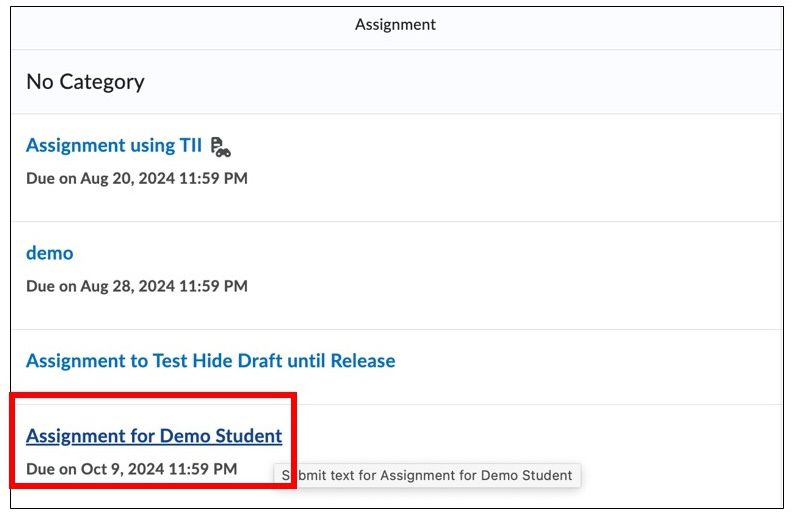Select the No Category section heading
This screenshot has width=794, height=516.
[85, 82]
